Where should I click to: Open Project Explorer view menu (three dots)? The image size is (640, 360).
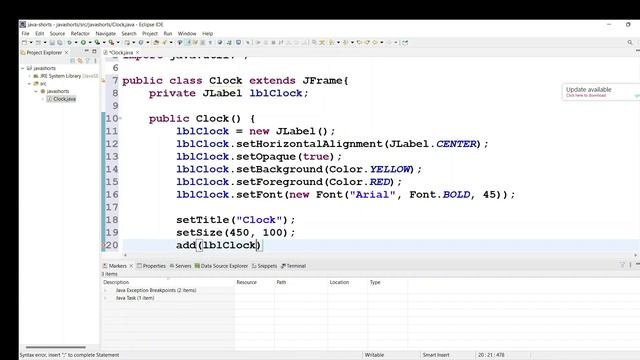coord(95,61)
